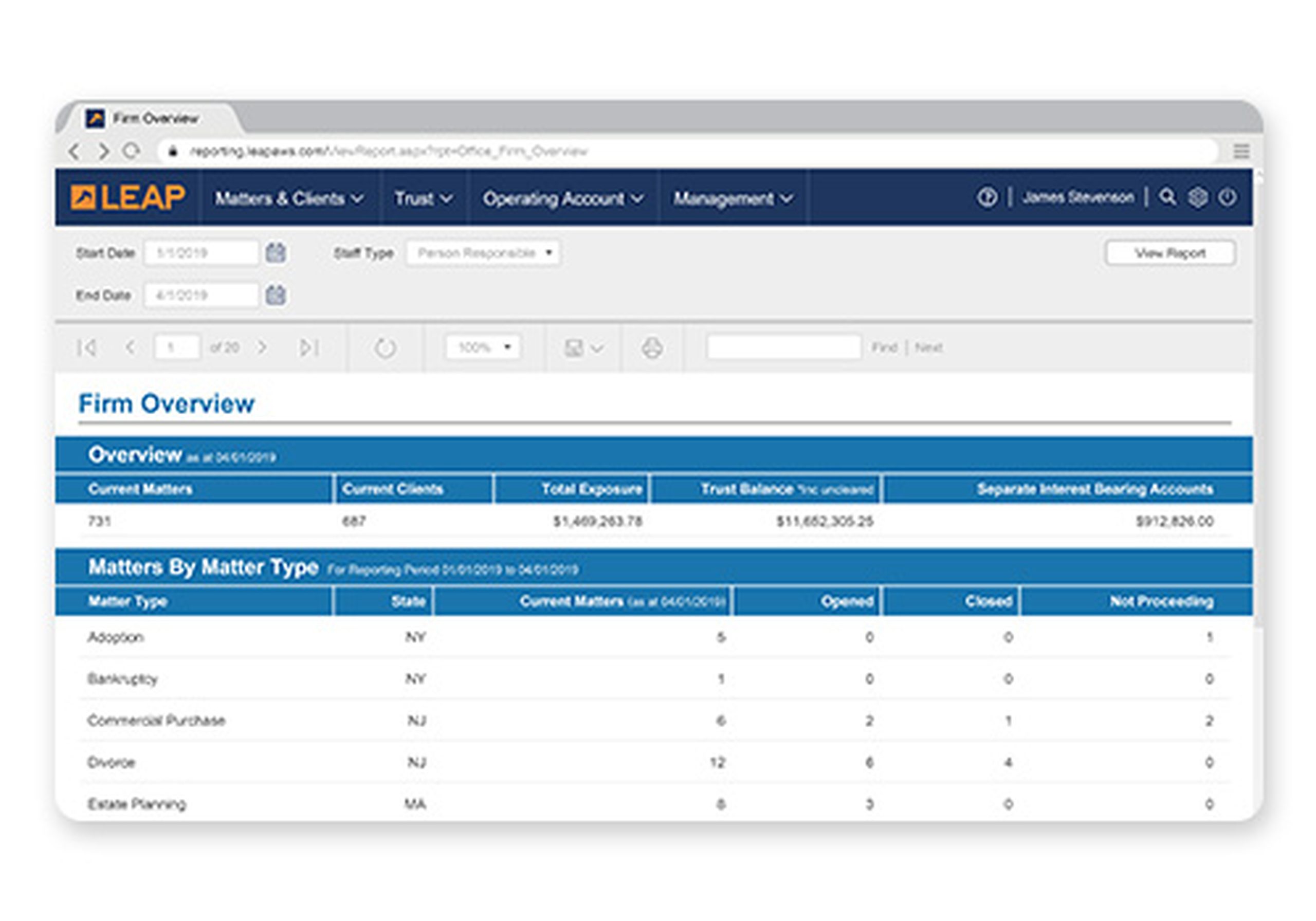Expand the export format dropdown chevron
Image resolution: width=1316 pixels, height=921 pixels.
click(597, 347)
